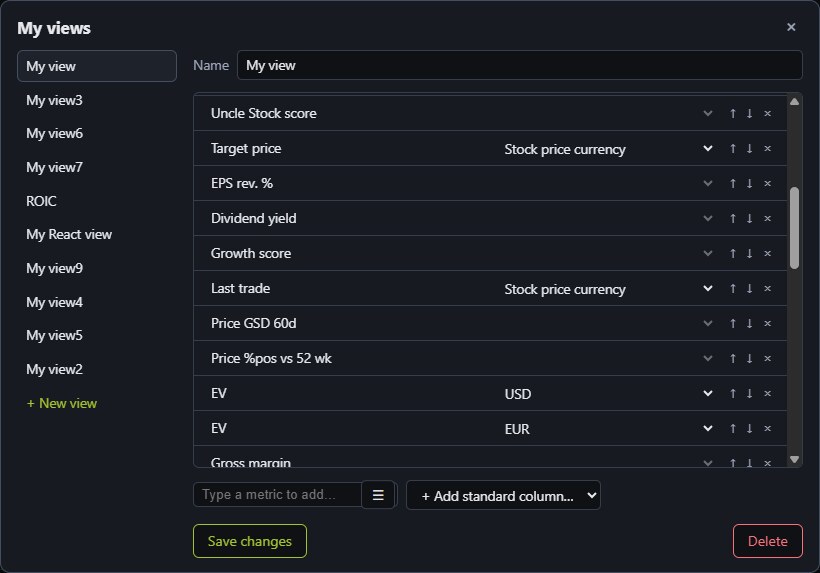
Task: Open the metric list hamburger menu
Action: [378, 495]
